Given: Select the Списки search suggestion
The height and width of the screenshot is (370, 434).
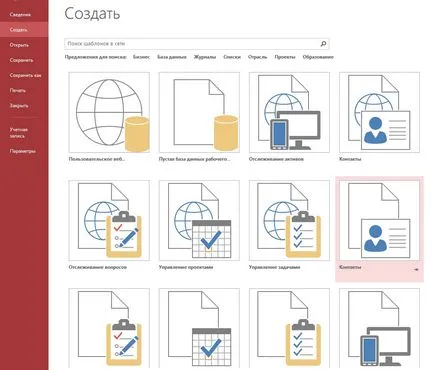Looking at the screenshot, I should tap(232, 57).
